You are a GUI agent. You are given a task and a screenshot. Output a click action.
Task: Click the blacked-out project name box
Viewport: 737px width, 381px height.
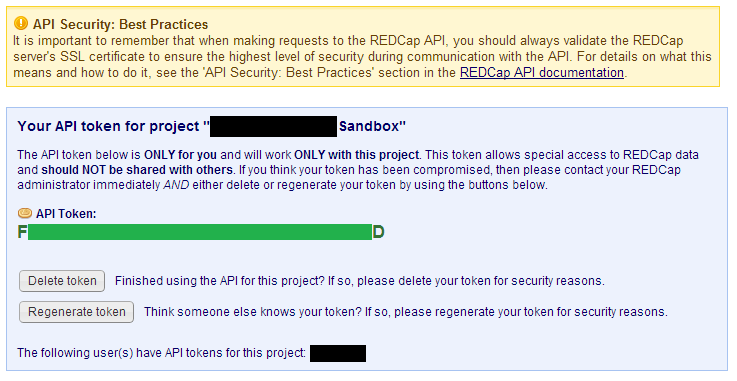click(x=274, y=126)
